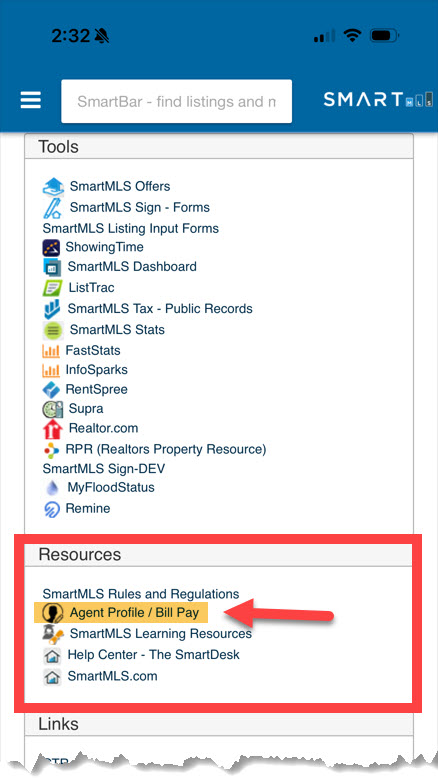Click the MyFloodStatus droplet icon
438x779 pixels.
[52, 488]
